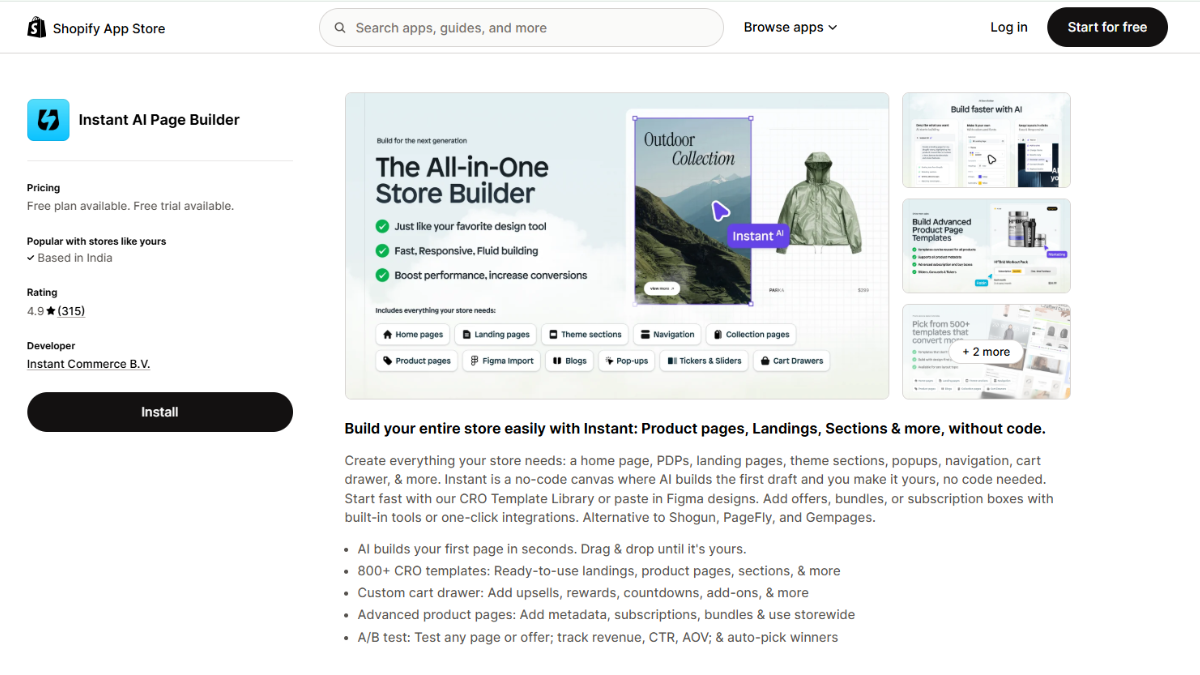Click the '800+ CRO templates' bullet text

click(599, 571)
